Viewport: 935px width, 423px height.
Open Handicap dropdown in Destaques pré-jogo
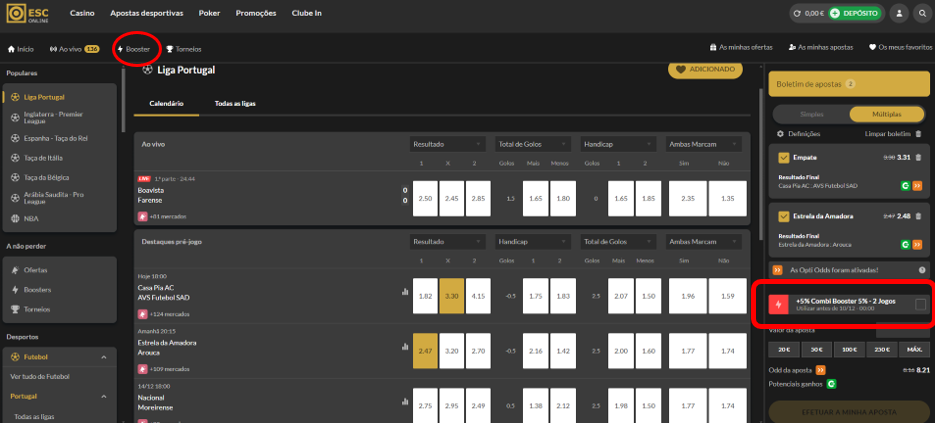[534, 242]
